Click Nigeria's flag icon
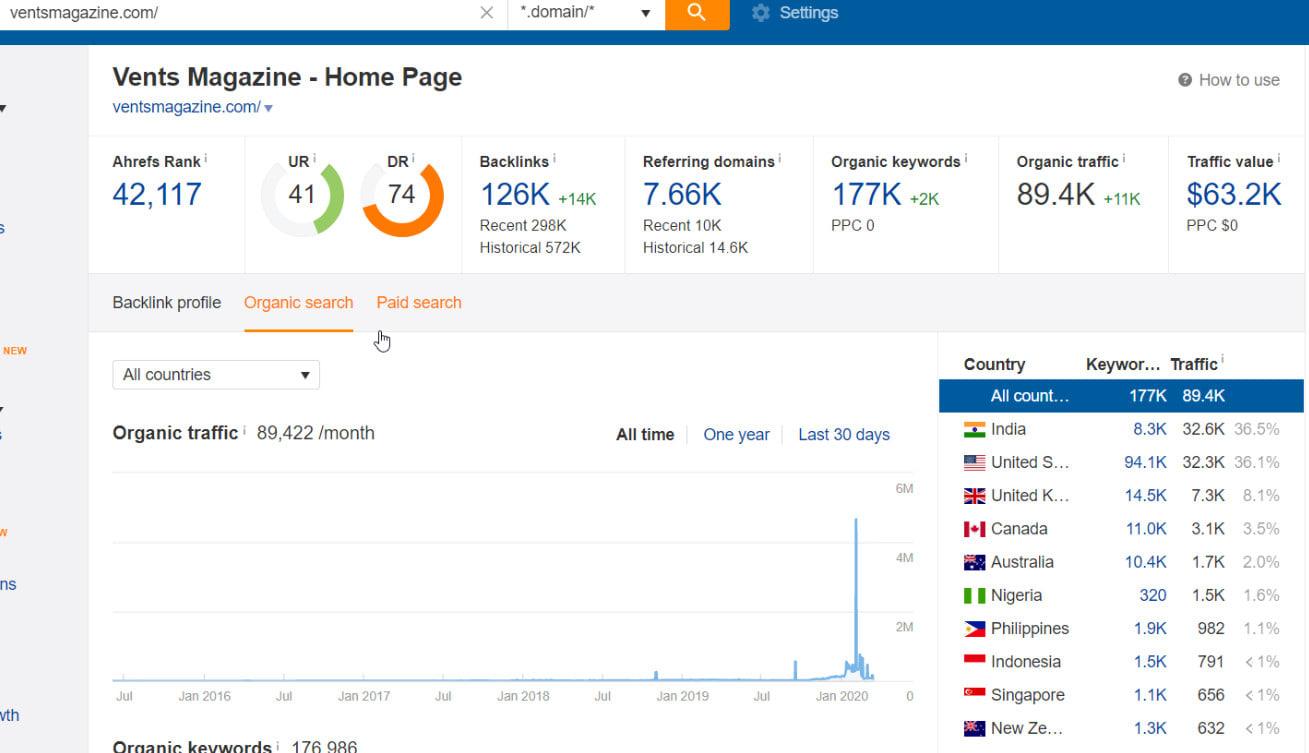1309x753 pixels. 975,595
